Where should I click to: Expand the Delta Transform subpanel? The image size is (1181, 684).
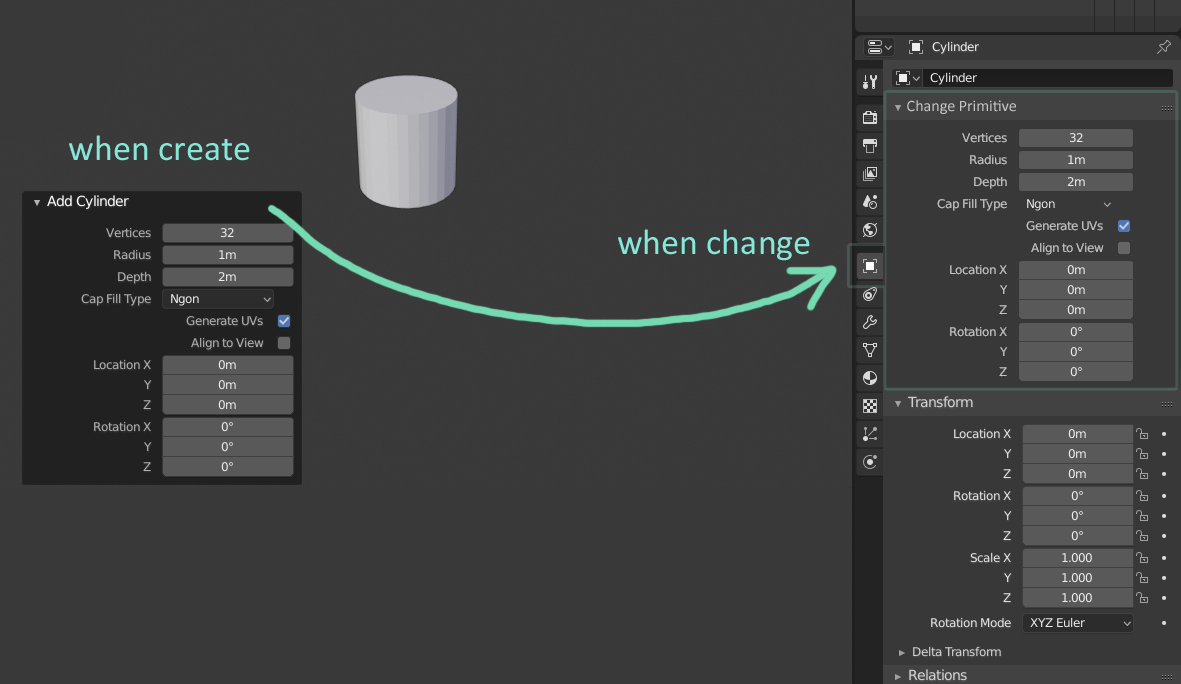902,652
